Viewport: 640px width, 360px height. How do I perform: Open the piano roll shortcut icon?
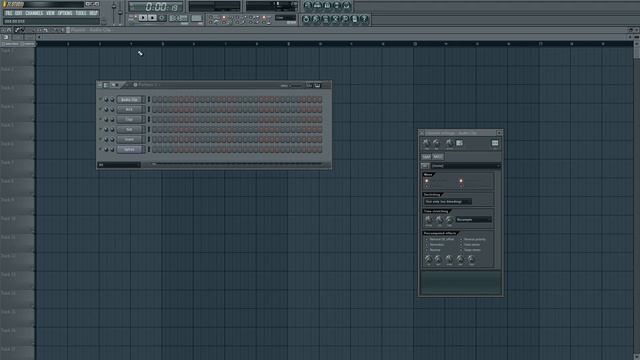[327, 5]
